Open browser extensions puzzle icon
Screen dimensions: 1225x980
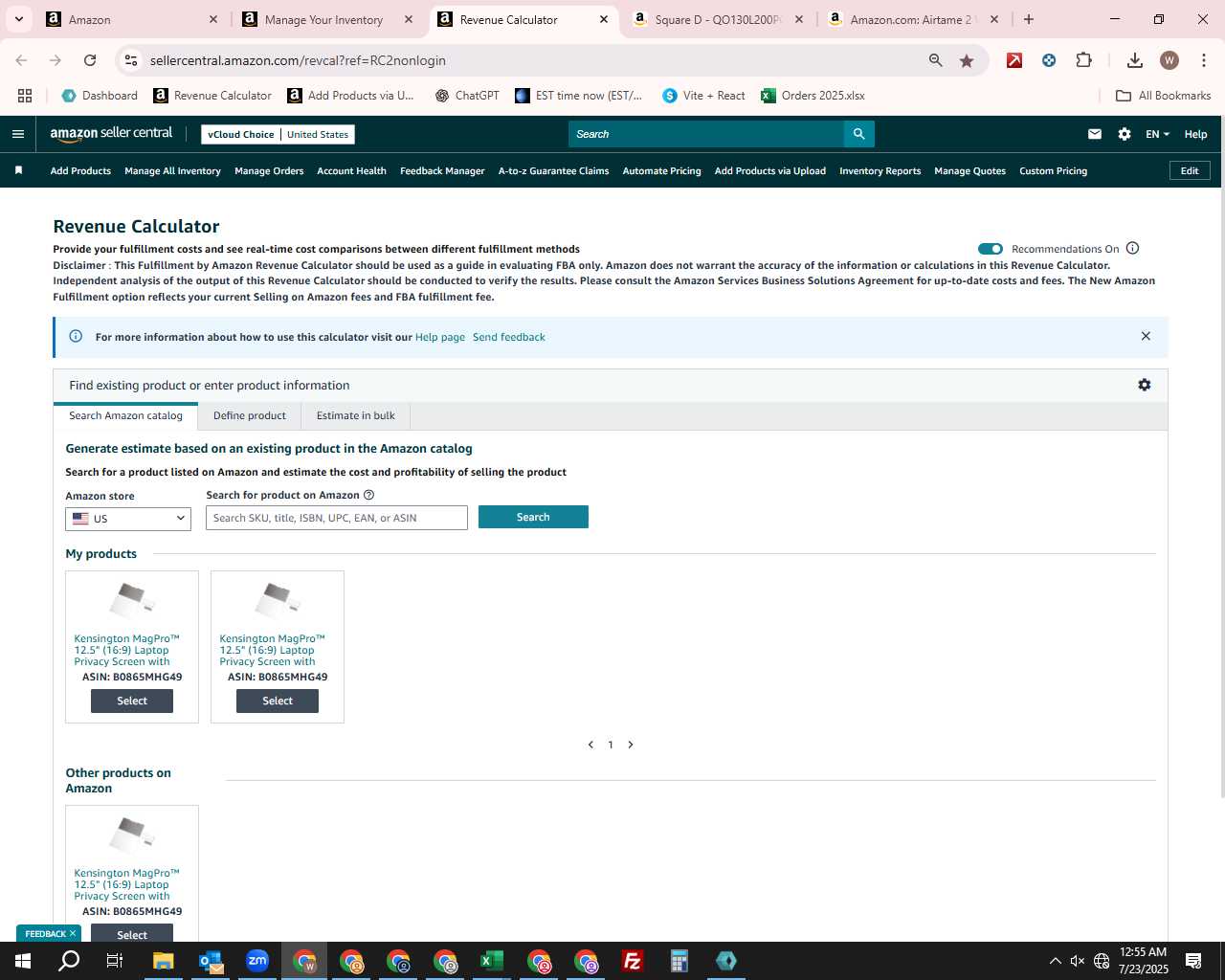pyautogui.click(x=1083, y=60)
